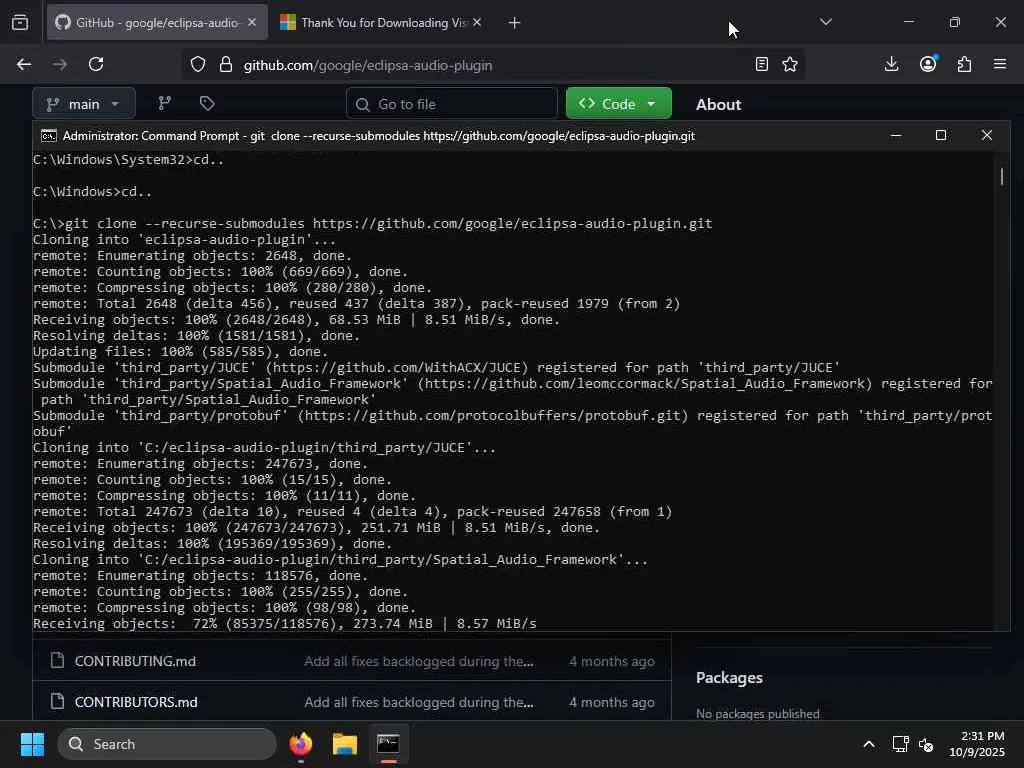The image size is (1024, 768).
Task: Open Windows Start menu
Action: [32, 744]
